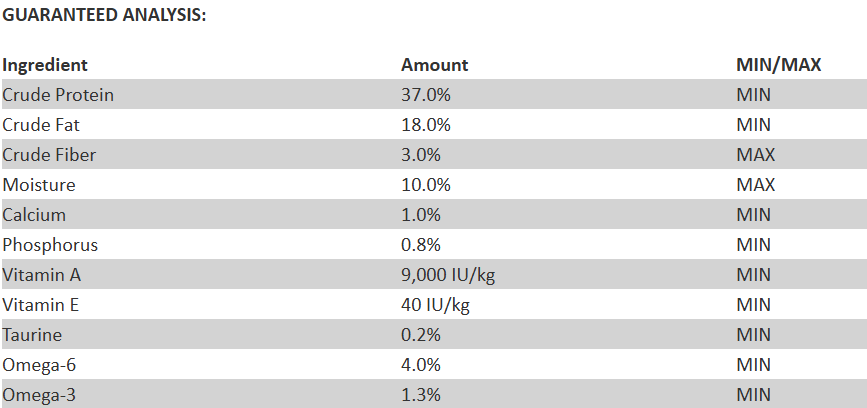Select the Moisture ingredient cell
The width and height of the screenshot is (867, 408).
click(x=39, y=185)
